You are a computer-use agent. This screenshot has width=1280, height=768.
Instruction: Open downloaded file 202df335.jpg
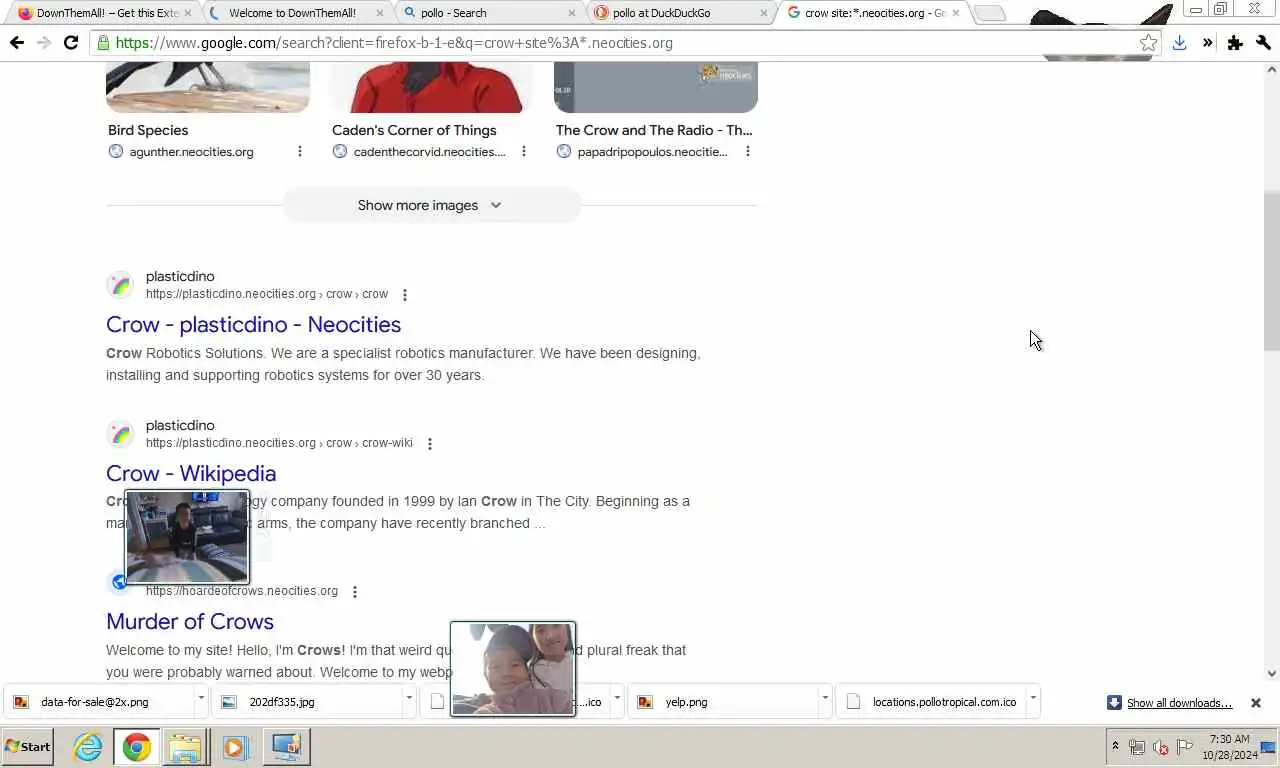coord(306,702)
